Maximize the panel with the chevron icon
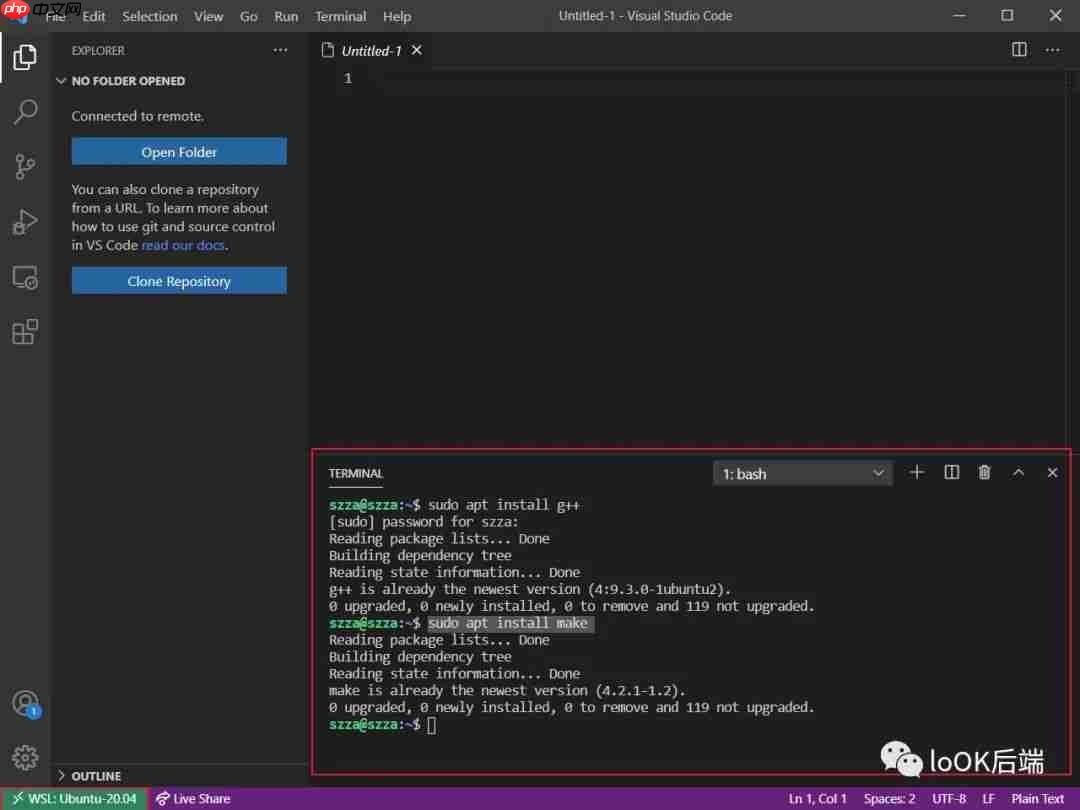The height and width of the screenshot is (810, 1080). point(1018,472)
